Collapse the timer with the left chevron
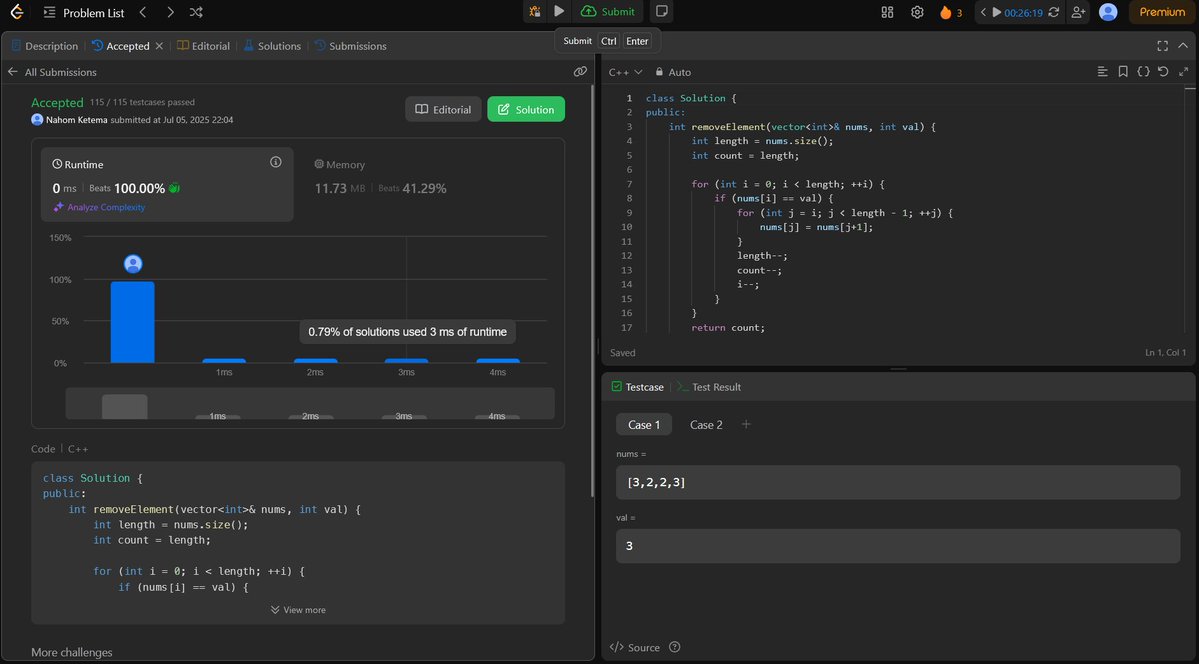This screenshot has width=1199, height=664. point(983,12)
